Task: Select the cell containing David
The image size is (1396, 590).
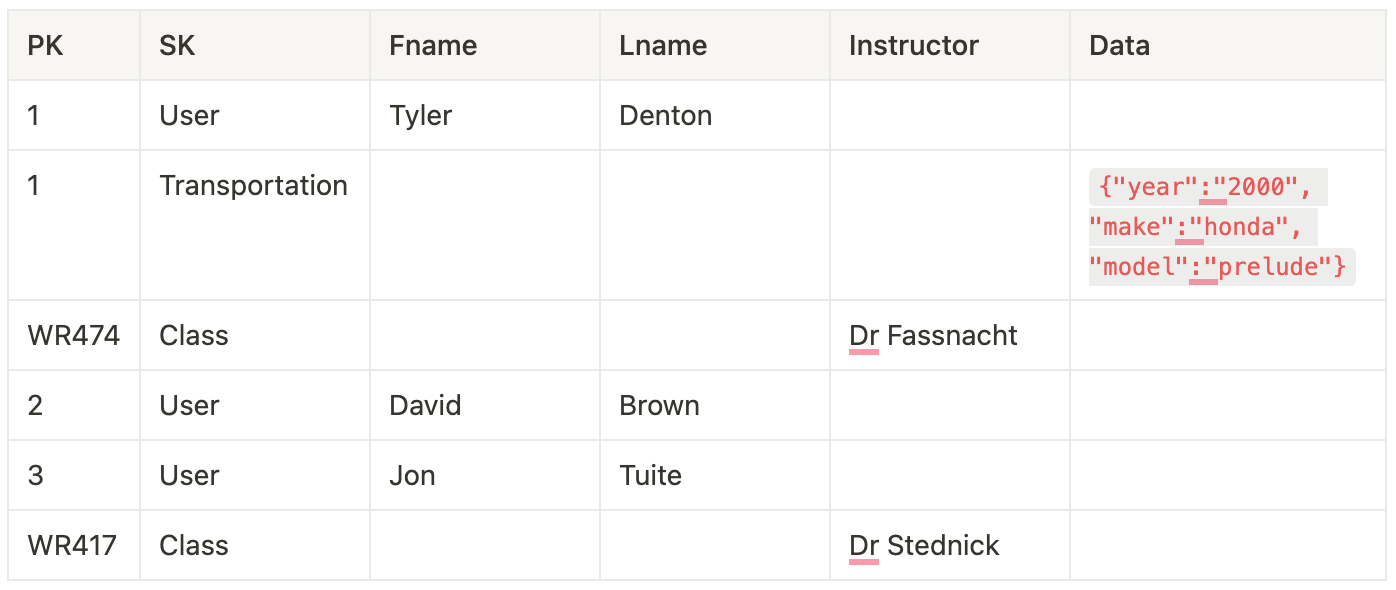Action: click(x=425, y=406)
